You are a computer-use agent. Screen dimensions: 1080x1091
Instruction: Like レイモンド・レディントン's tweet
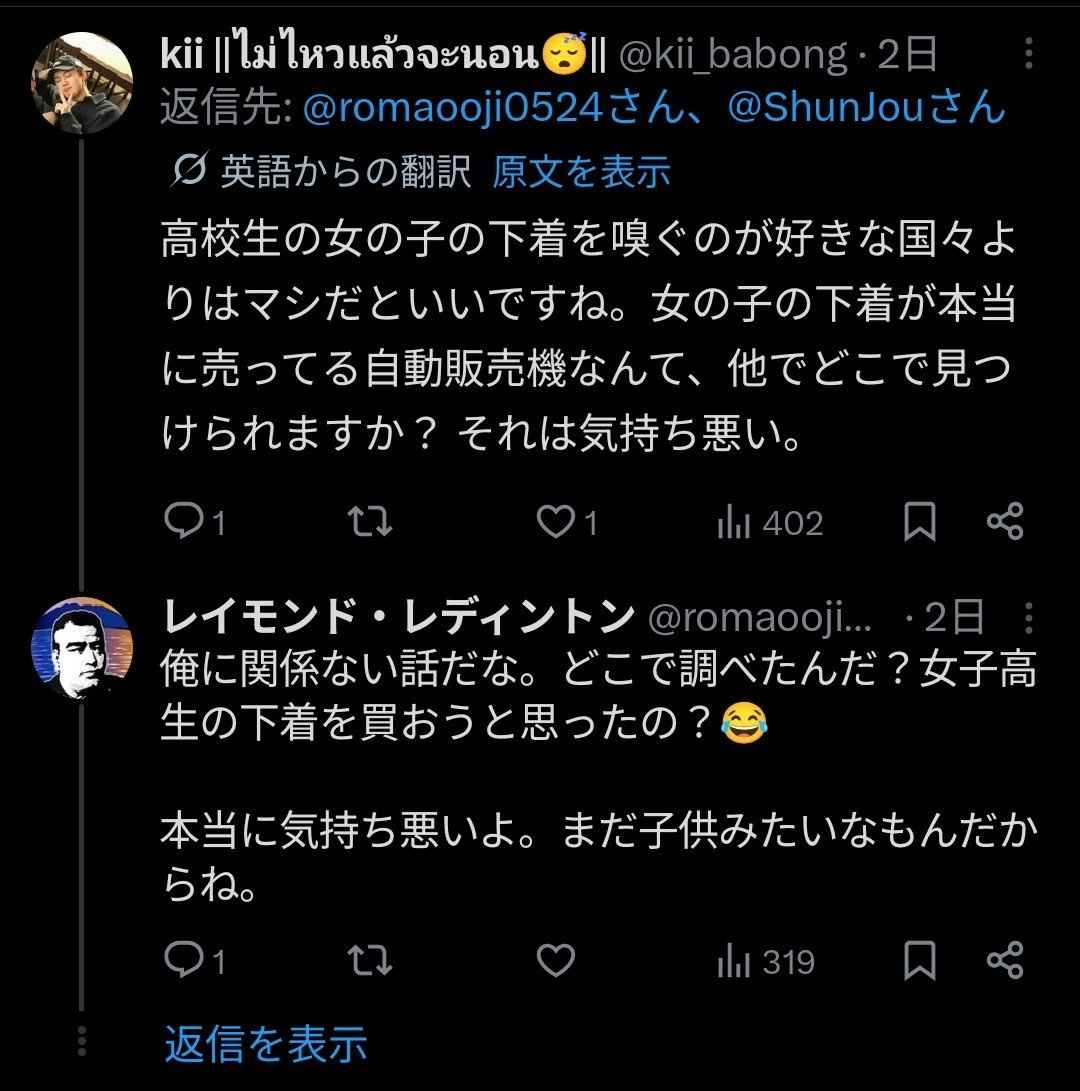coord(555,961)
